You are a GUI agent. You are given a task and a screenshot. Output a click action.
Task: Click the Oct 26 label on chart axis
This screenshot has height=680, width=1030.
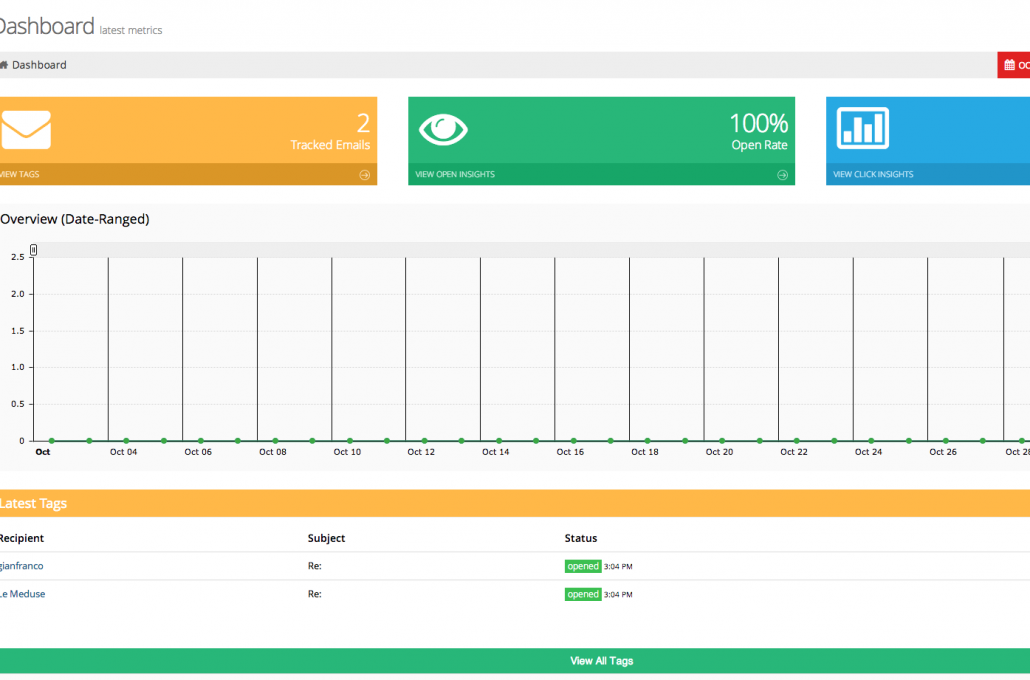[943, 452]
